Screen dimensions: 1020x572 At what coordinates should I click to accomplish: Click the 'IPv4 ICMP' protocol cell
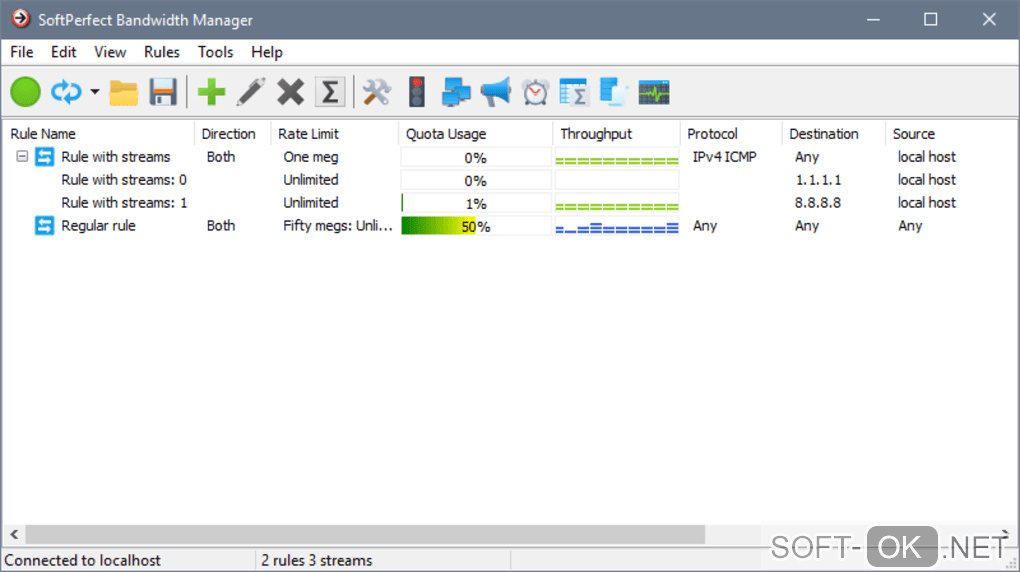[x=724, y=157]
